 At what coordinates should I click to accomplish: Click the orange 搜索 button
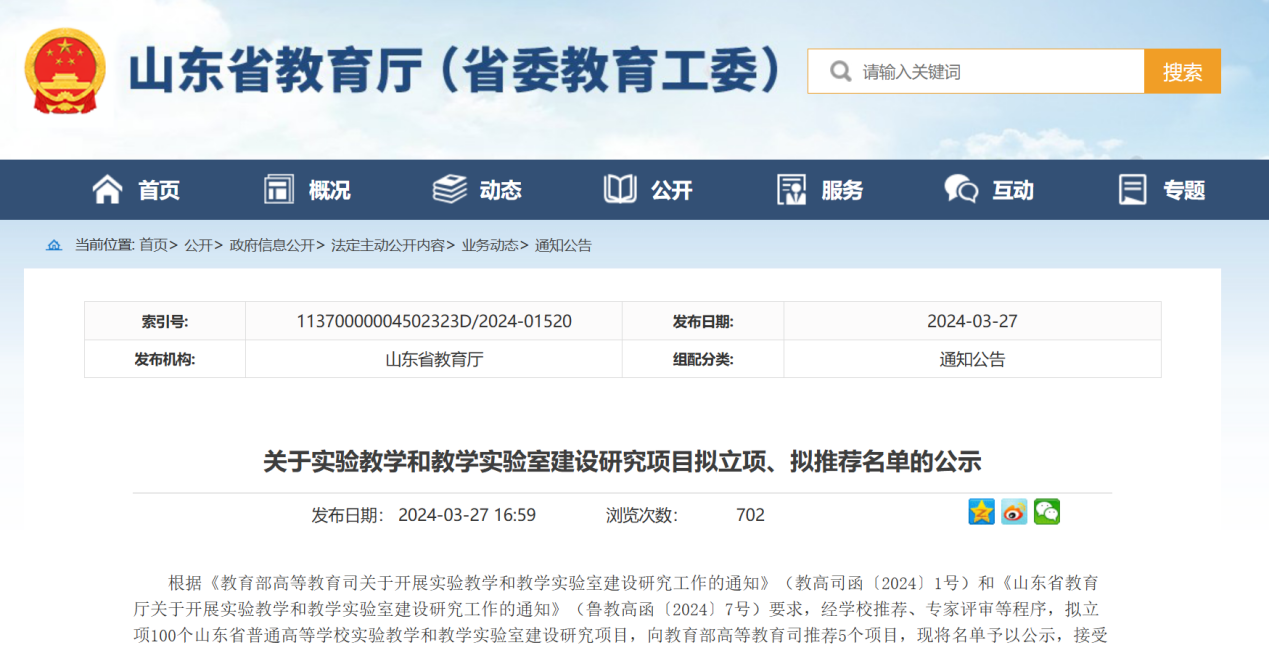[x=1182, y=71]
